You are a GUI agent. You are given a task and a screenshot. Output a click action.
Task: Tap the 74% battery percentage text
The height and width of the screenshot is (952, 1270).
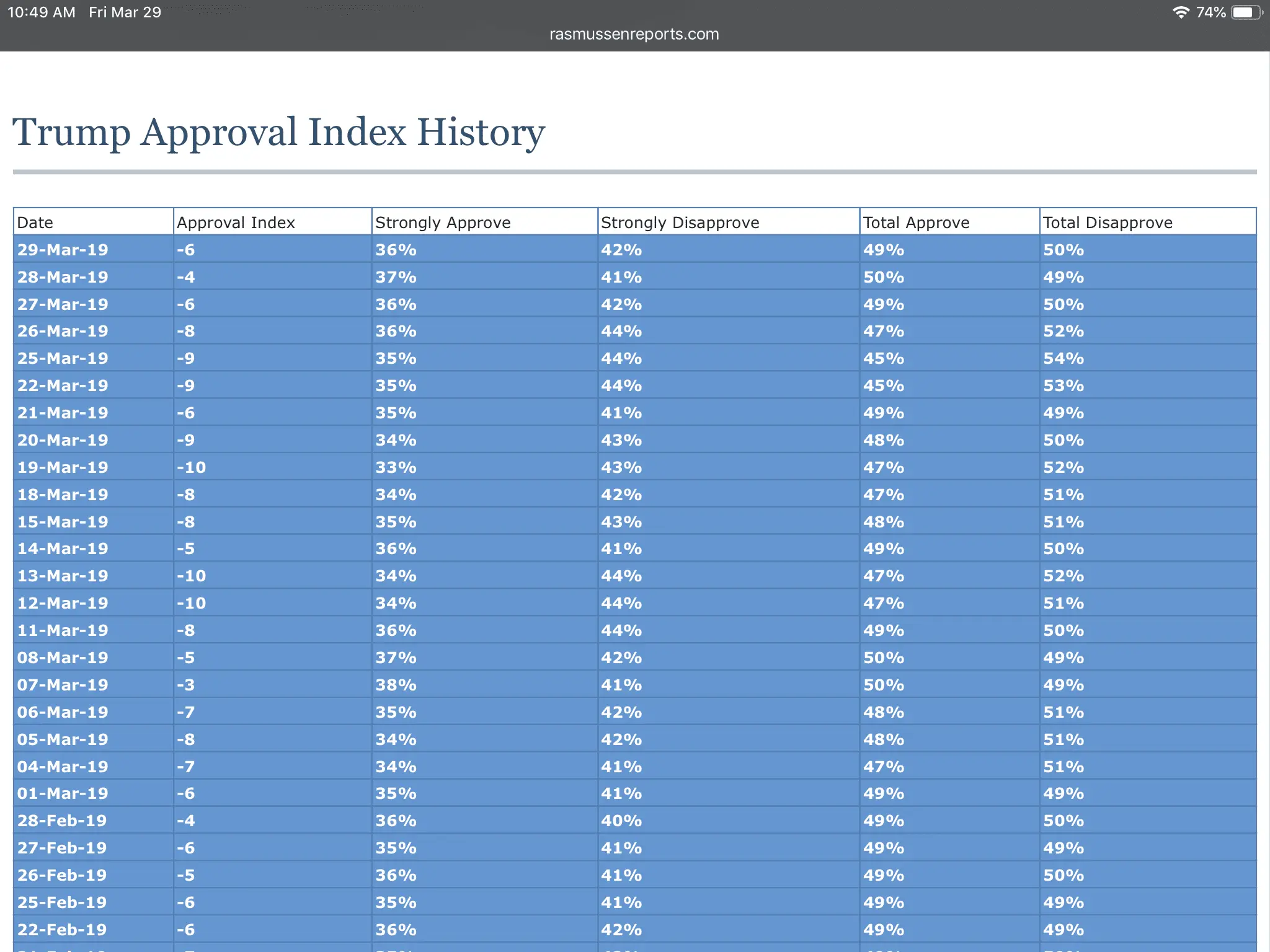1210,12
